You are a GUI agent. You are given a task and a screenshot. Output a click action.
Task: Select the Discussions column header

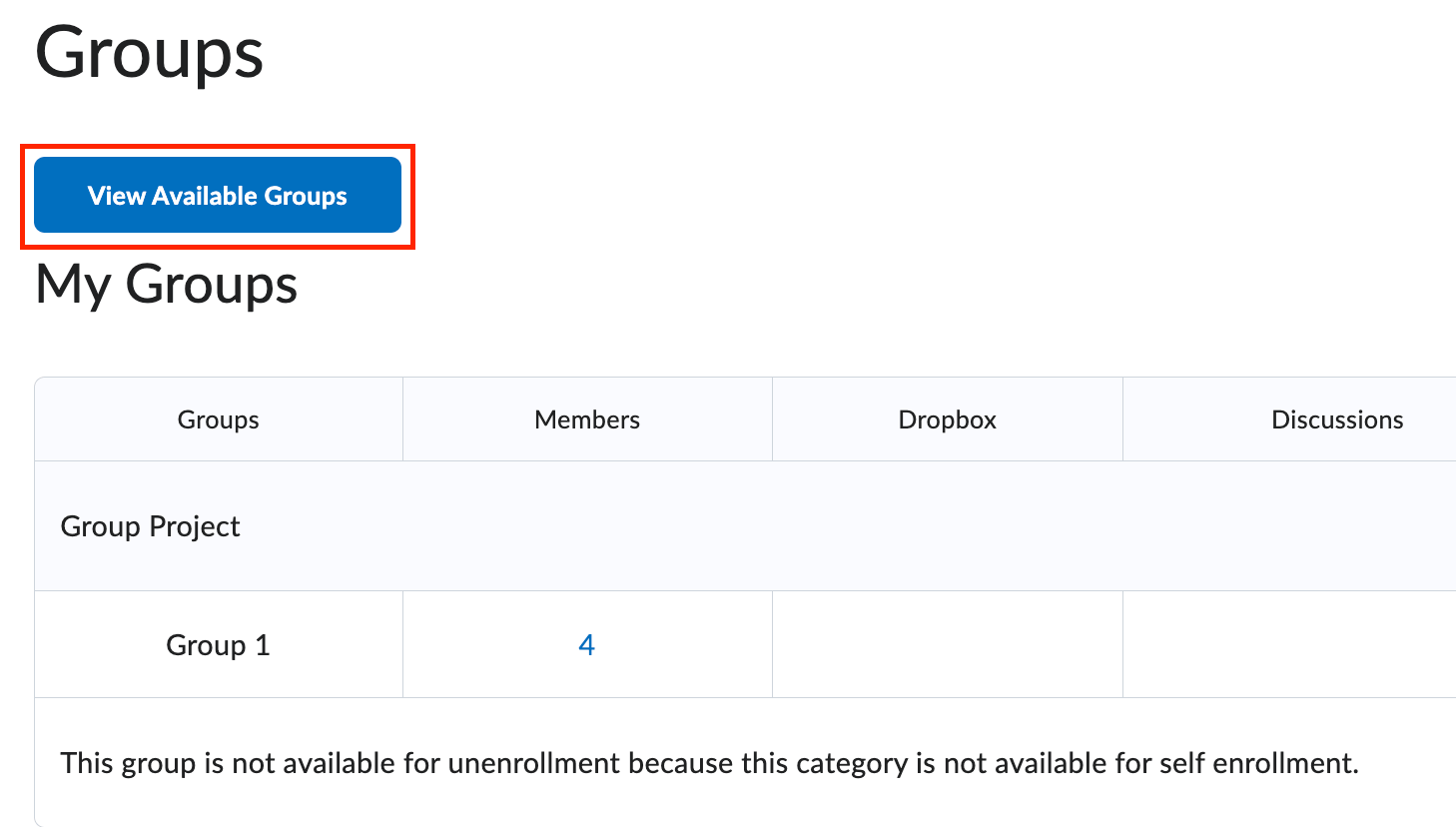1336,420
